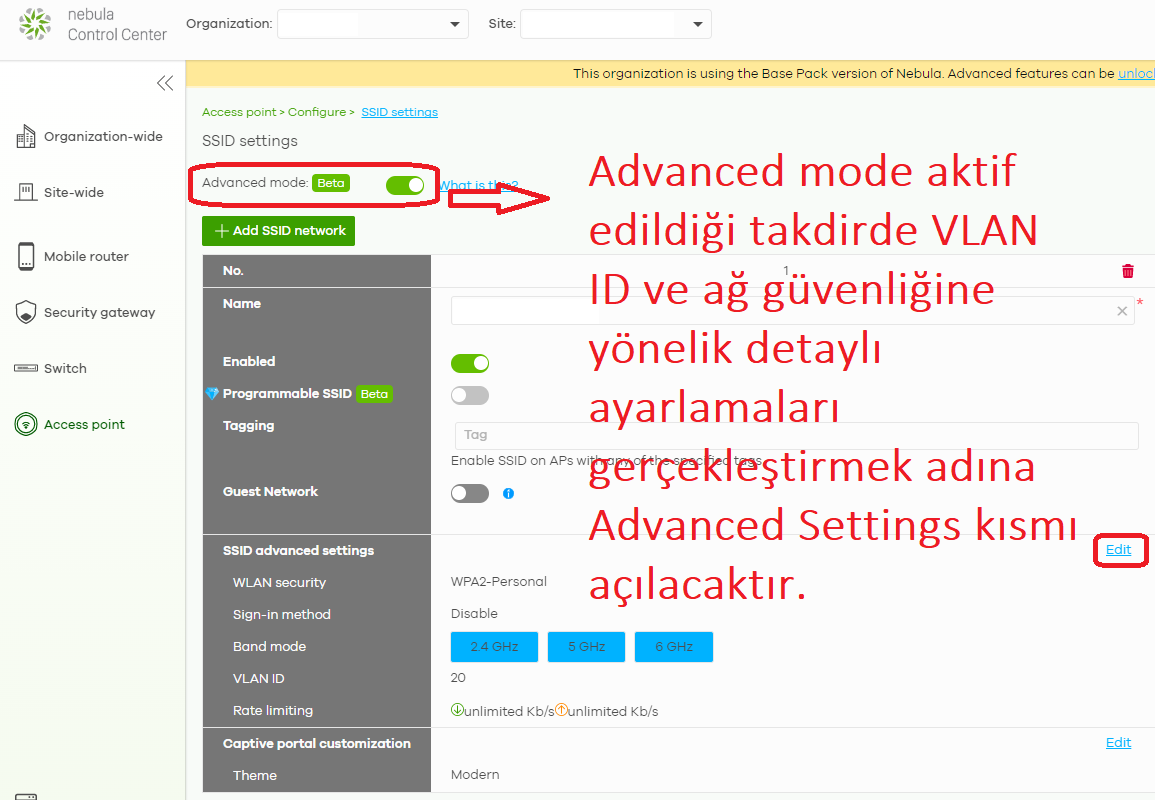
Task: Click the Security gateway shield icon
Action: pos(26,313)
